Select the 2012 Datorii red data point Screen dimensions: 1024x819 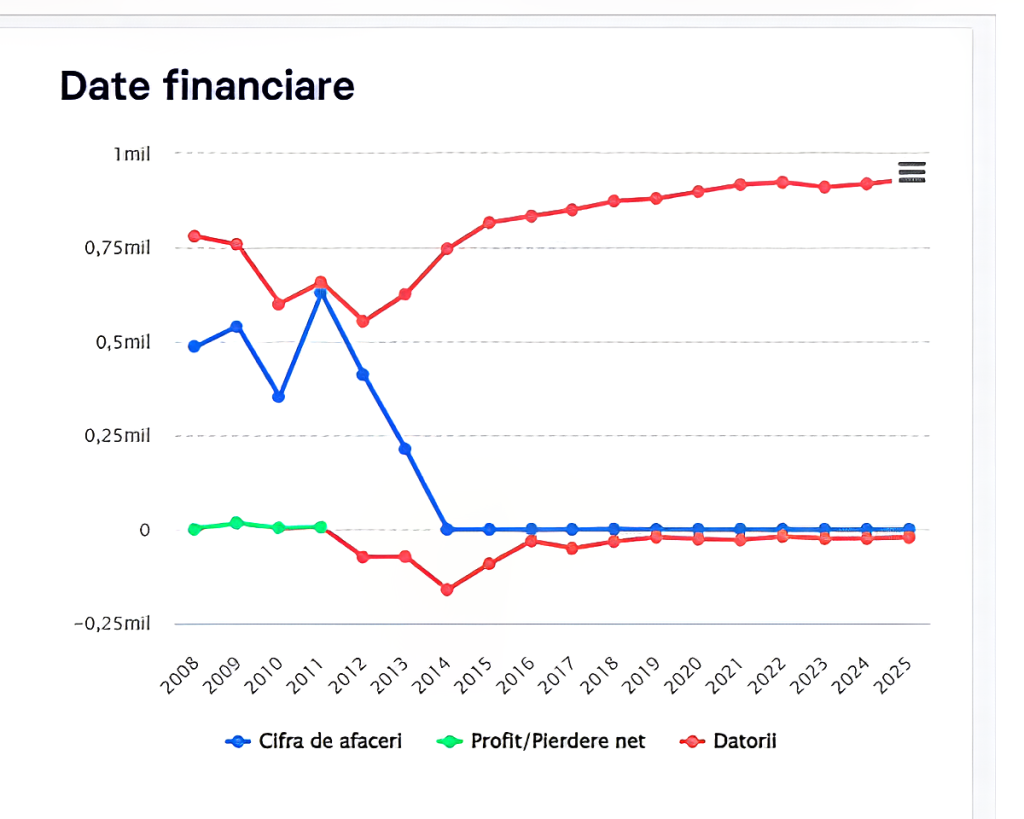[362, 321]
